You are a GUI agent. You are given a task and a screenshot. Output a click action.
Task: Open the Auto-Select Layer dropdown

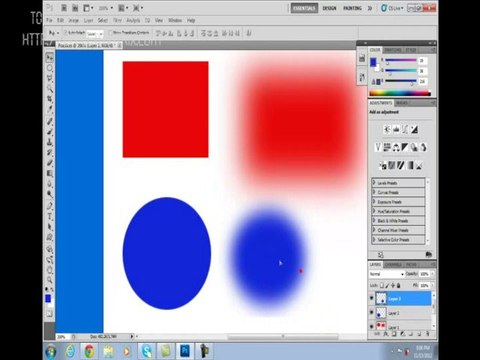[95, 34]
